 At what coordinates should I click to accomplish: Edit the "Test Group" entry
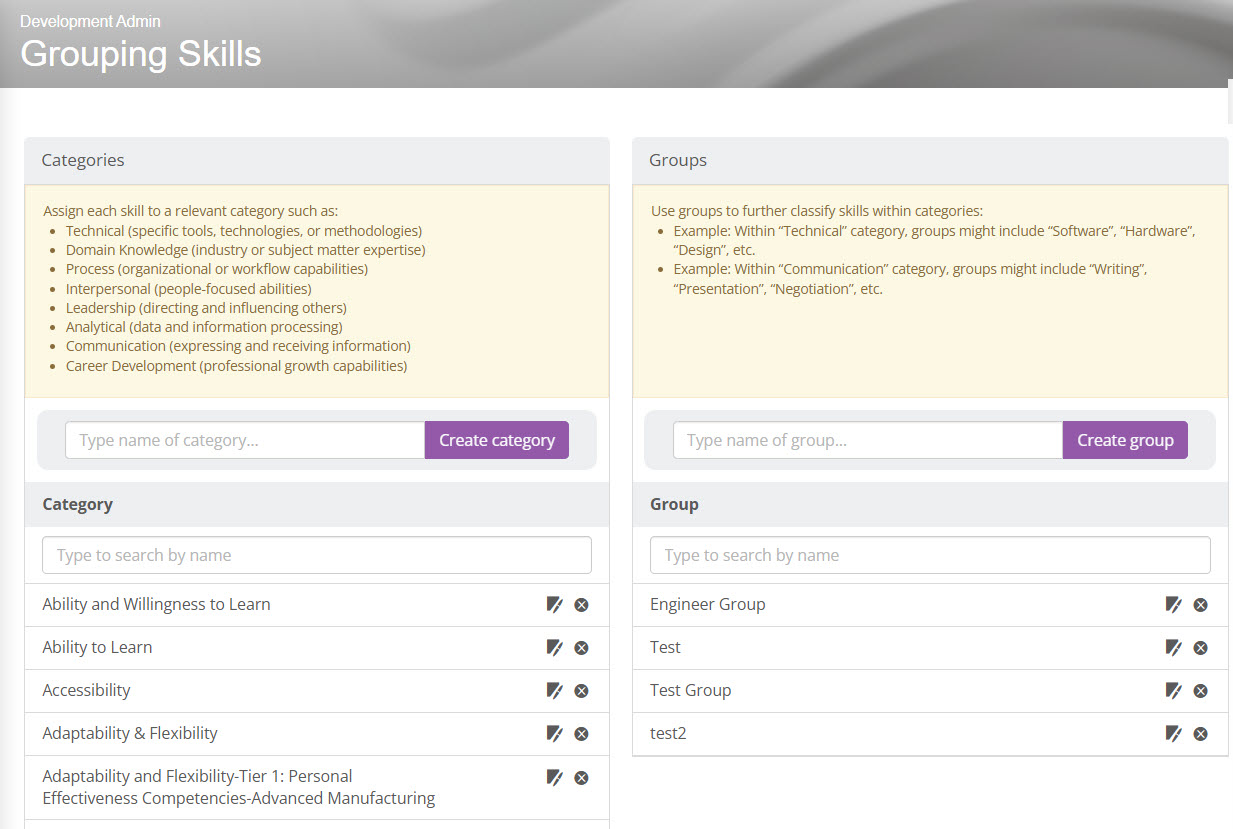pyautogui.click(x=1173, y=690)
